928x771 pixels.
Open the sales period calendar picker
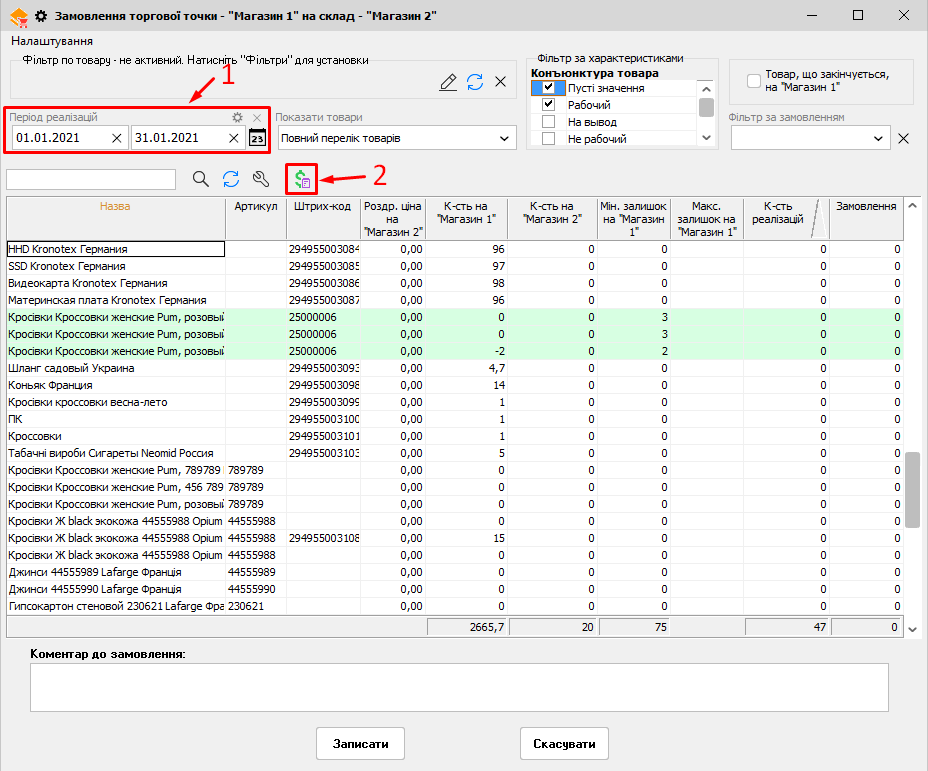click(257, 138)
